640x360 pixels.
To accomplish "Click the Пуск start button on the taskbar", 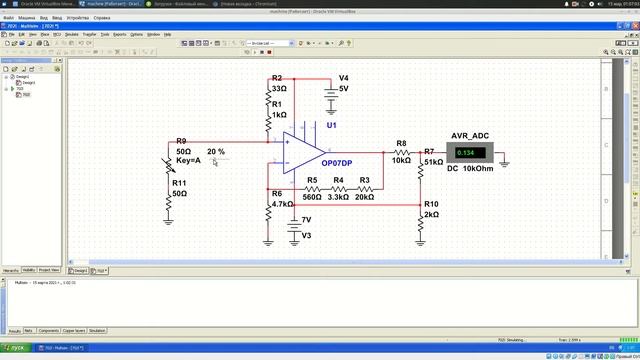I will (x=15, y=348).
